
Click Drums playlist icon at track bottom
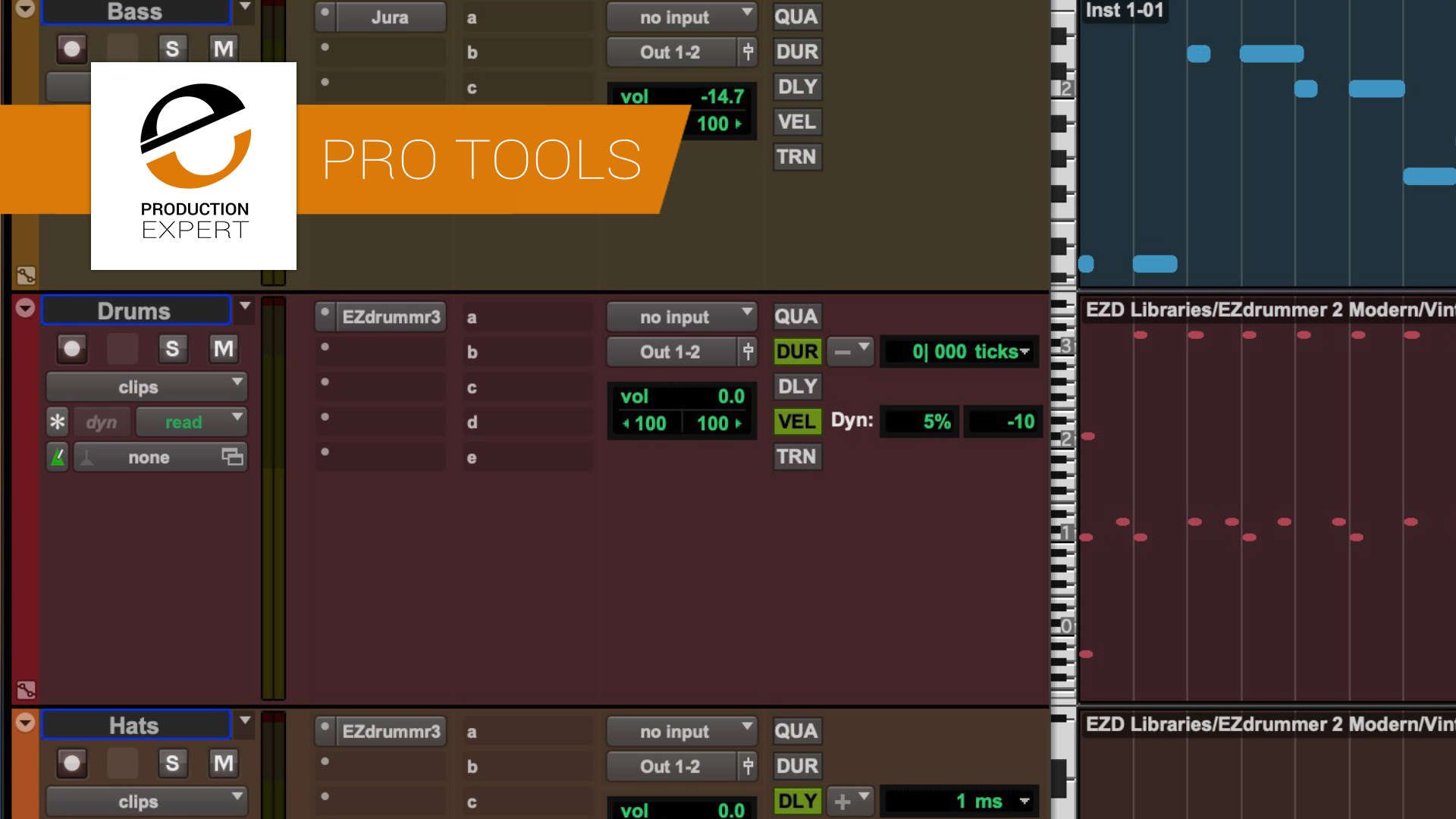coord(26,690)
